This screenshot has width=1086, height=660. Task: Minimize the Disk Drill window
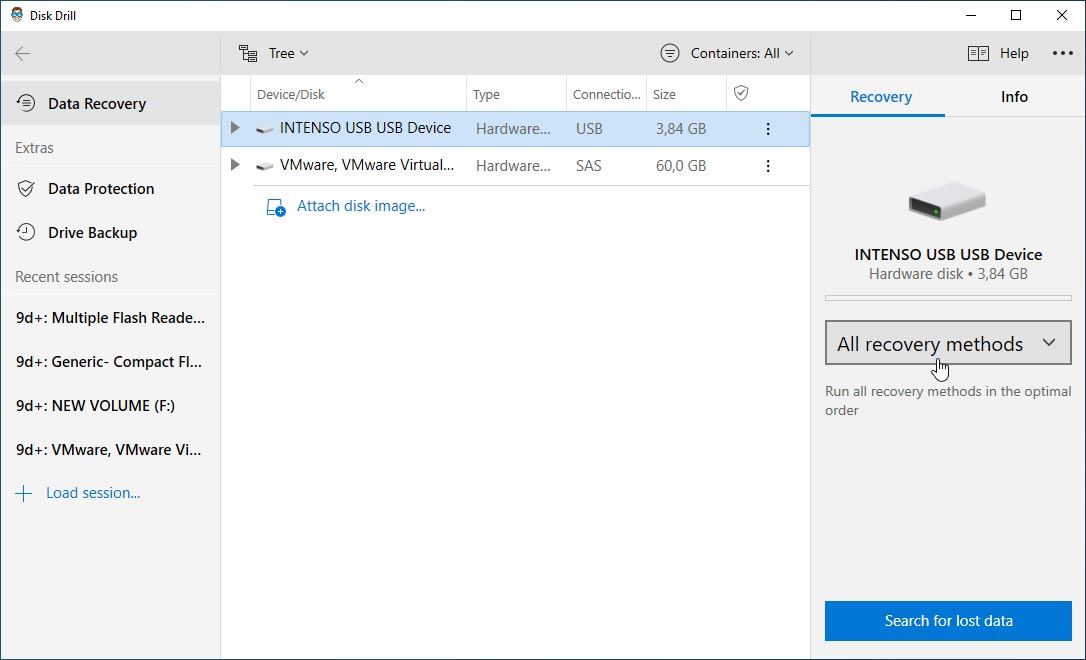971,15
